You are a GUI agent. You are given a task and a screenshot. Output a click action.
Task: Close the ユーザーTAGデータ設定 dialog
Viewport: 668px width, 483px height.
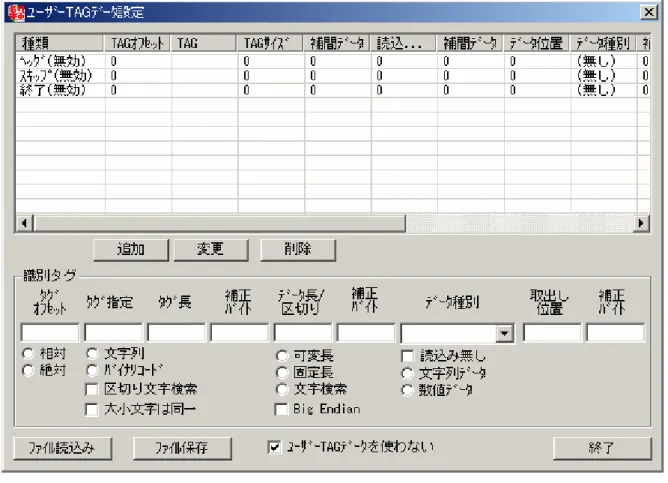[649, 12]
